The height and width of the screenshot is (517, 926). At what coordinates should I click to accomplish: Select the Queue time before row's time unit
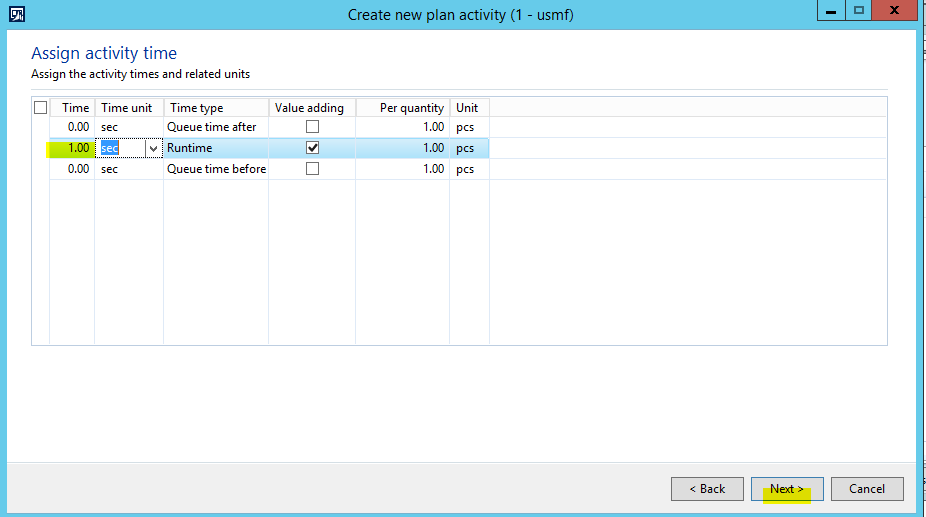128,169
